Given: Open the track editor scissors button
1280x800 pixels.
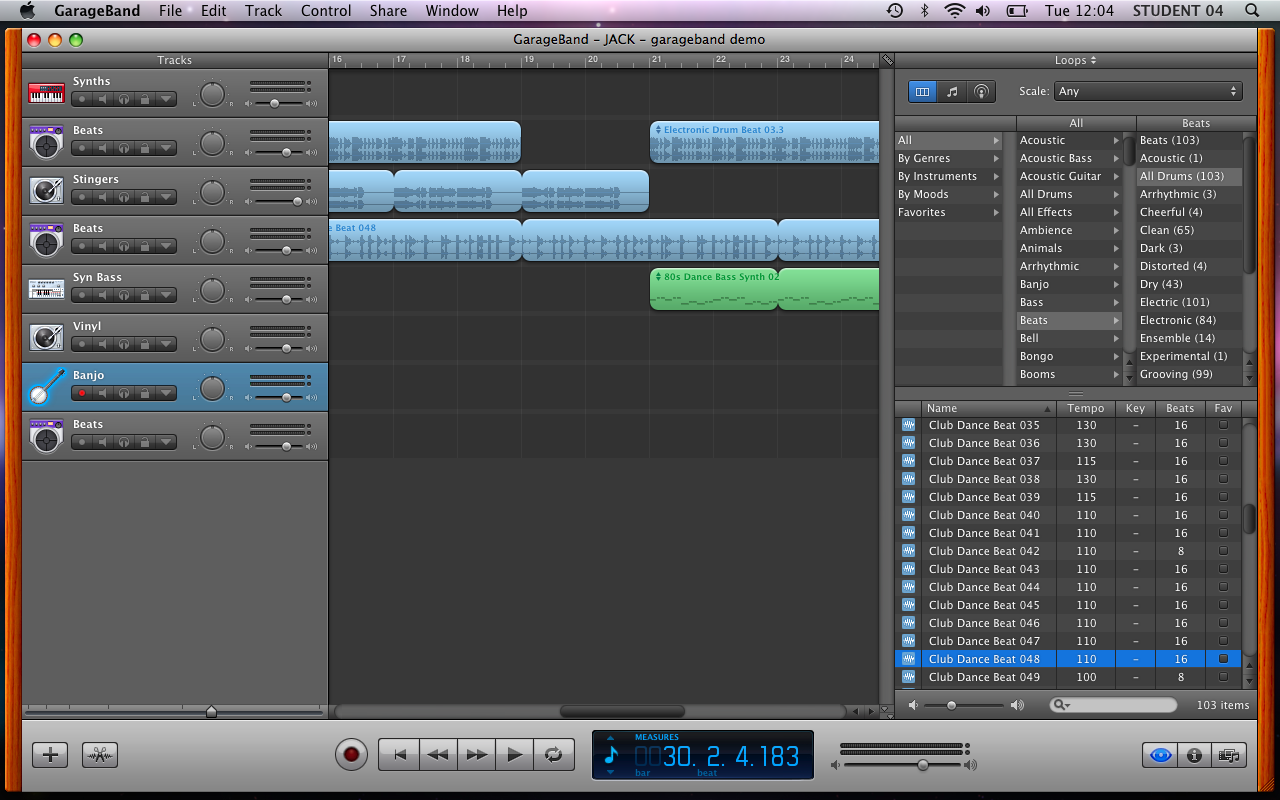Looking at the screenshot, I should coord(100,755).
